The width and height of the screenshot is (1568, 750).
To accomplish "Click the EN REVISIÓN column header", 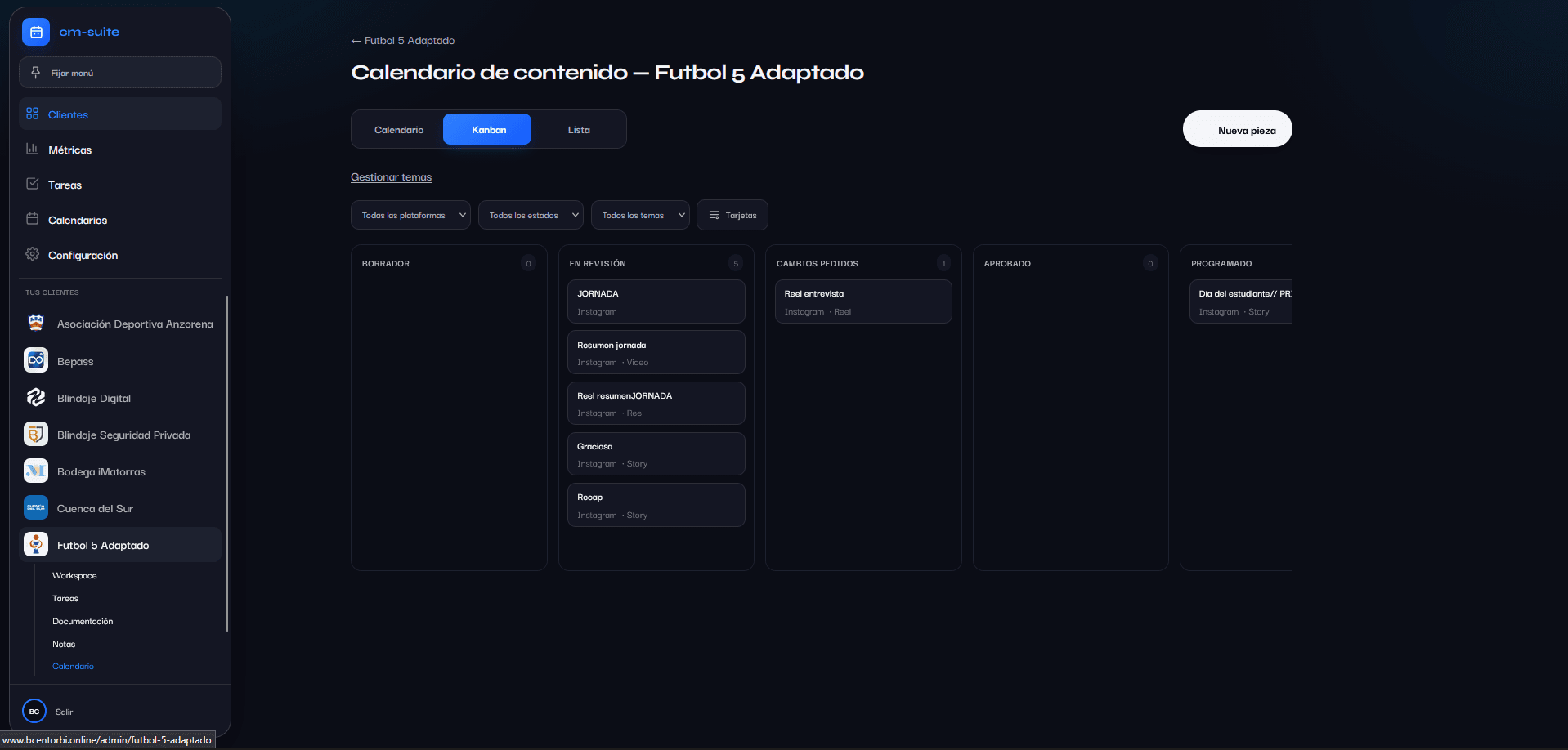I will click(x=598, y=263).
